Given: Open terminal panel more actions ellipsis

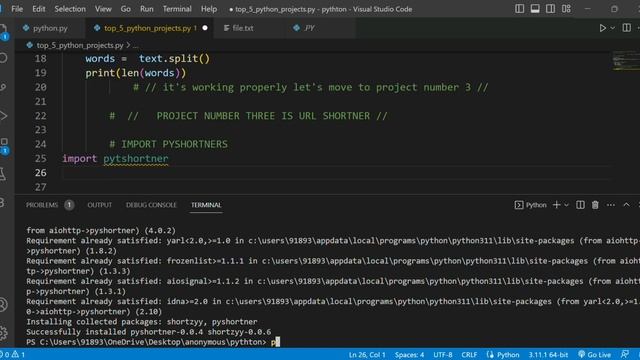Looking at the screenshot, I should coord(611,205).
